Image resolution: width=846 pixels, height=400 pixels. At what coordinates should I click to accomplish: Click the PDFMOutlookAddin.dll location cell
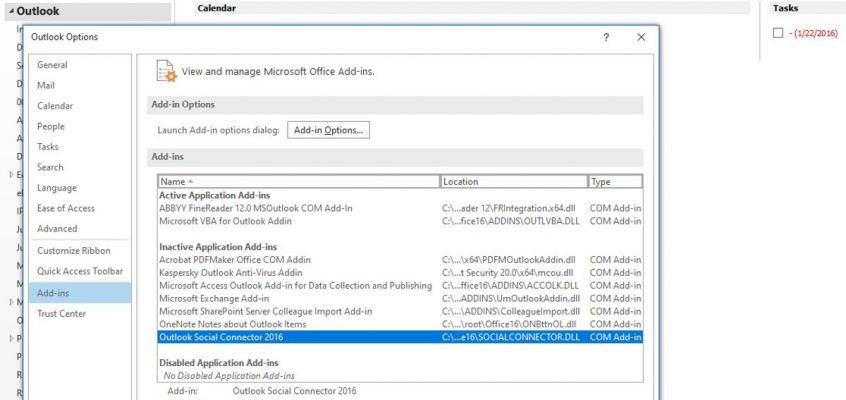(x=509, y=260)
